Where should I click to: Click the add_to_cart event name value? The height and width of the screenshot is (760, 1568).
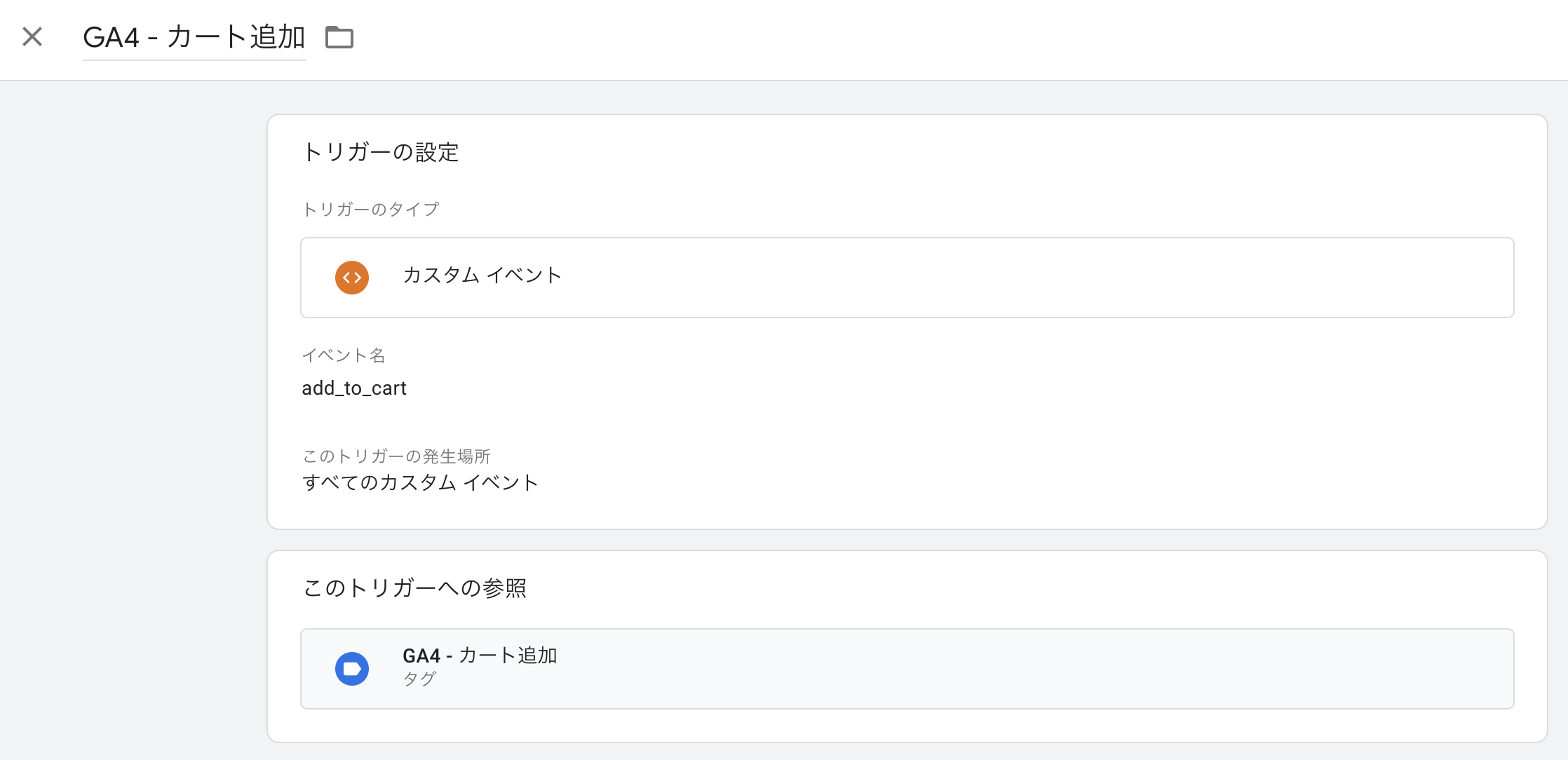[354, 388]
